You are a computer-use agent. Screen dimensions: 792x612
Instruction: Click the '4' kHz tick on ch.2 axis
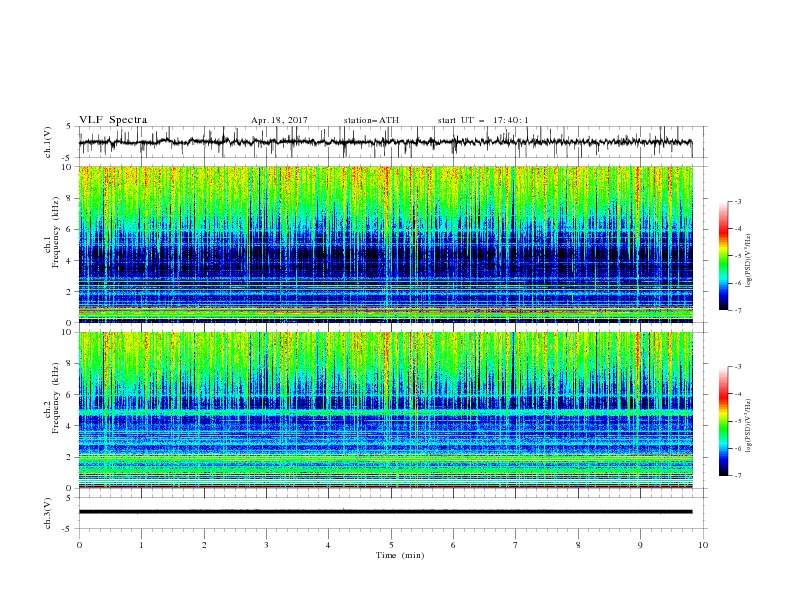point(70,426)
